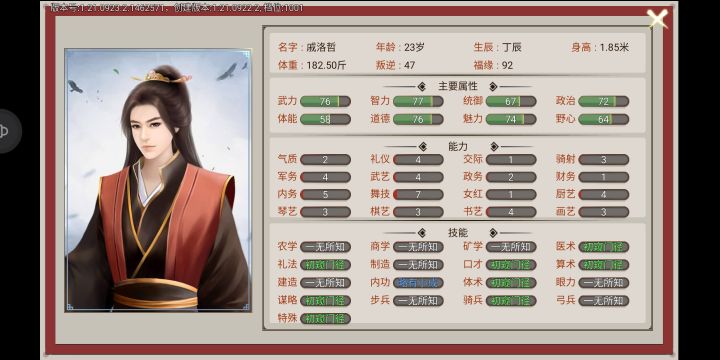Click the 武力 bar showing 76
Viewport: 720px width, 360px height.
326,101
